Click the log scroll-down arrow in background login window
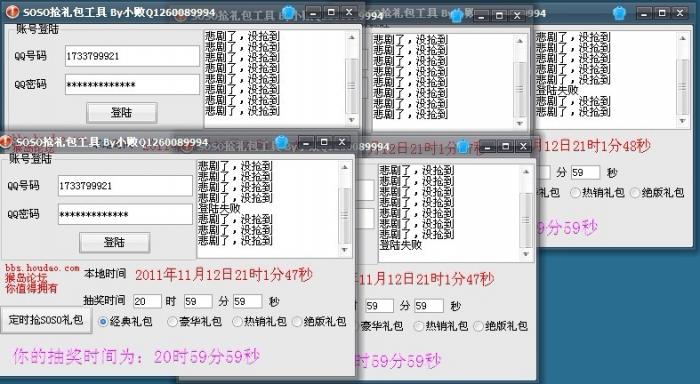The image size is (700, 384). 352,120
